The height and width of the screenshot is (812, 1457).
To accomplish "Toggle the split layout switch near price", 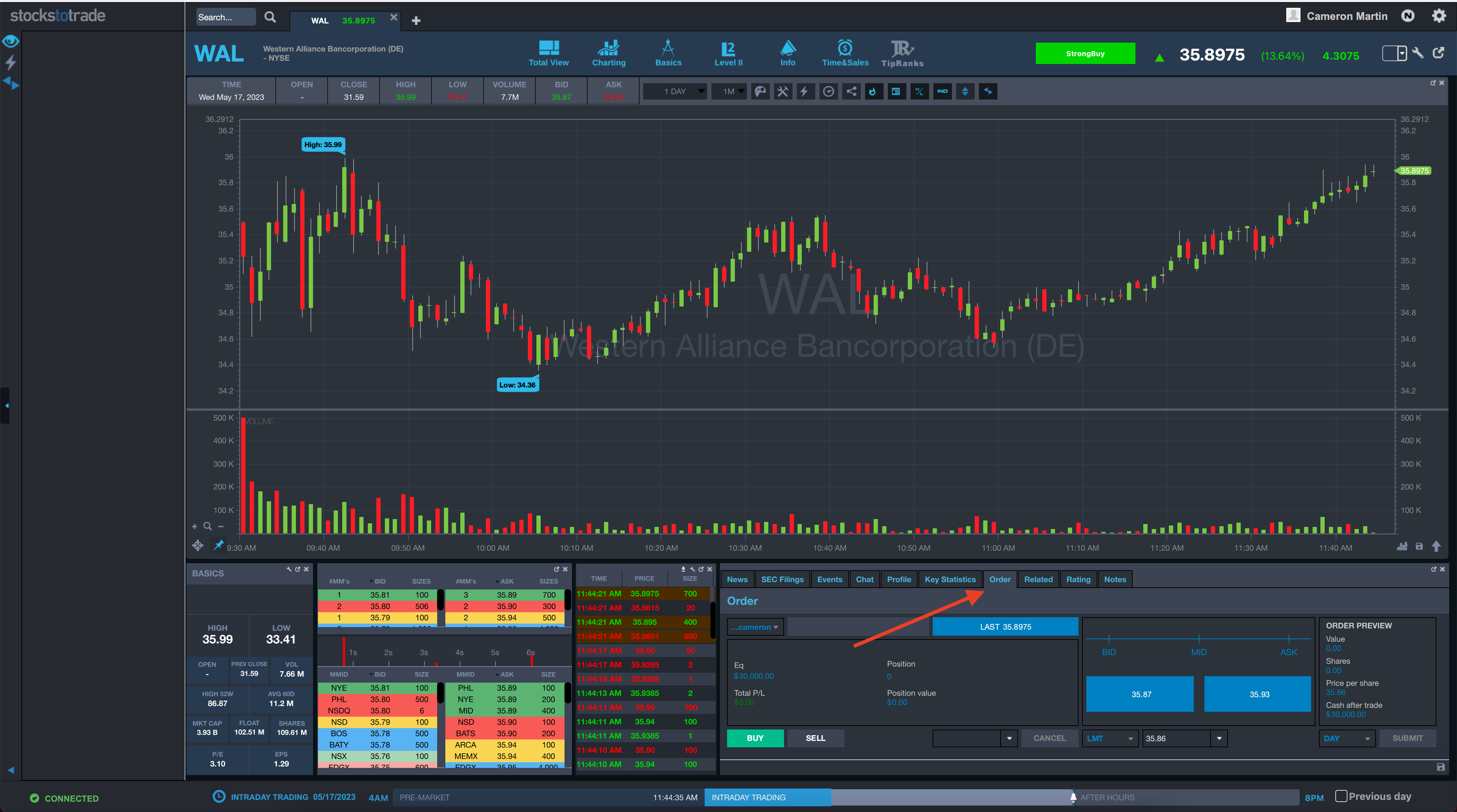I will (x=1394, y=54).
